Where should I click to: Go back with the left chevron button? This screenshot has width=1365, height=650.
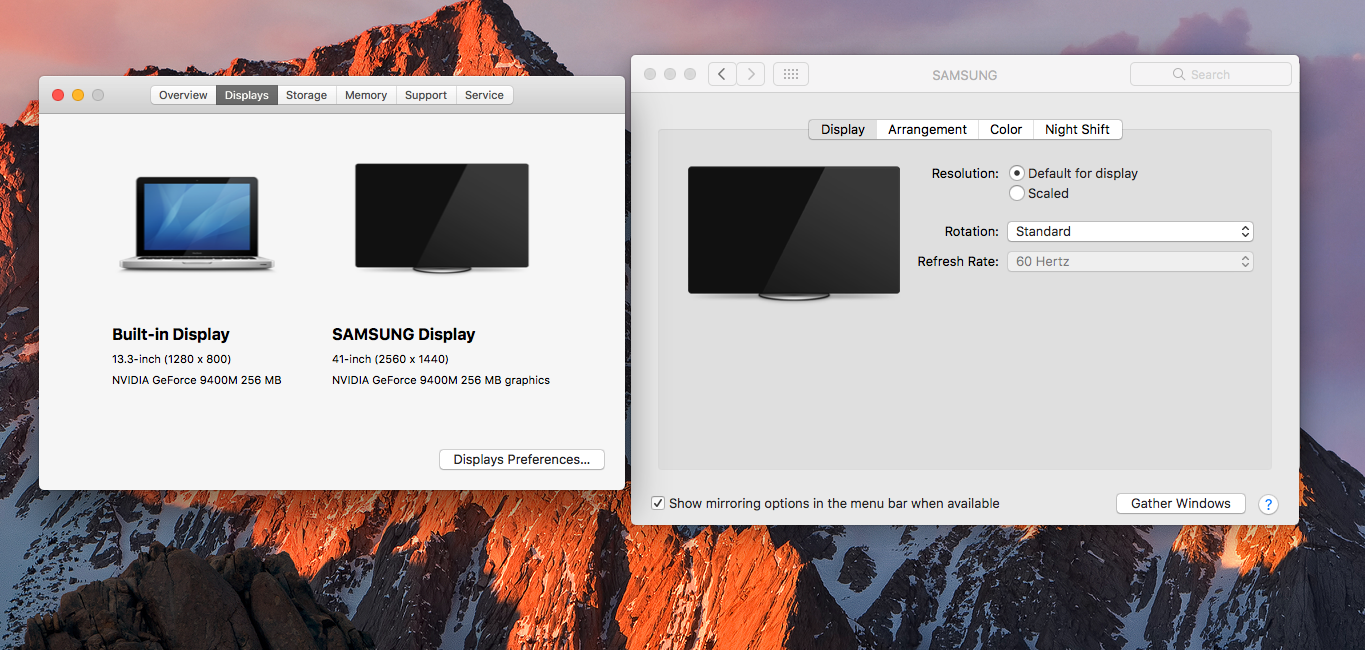click(722, 74)
